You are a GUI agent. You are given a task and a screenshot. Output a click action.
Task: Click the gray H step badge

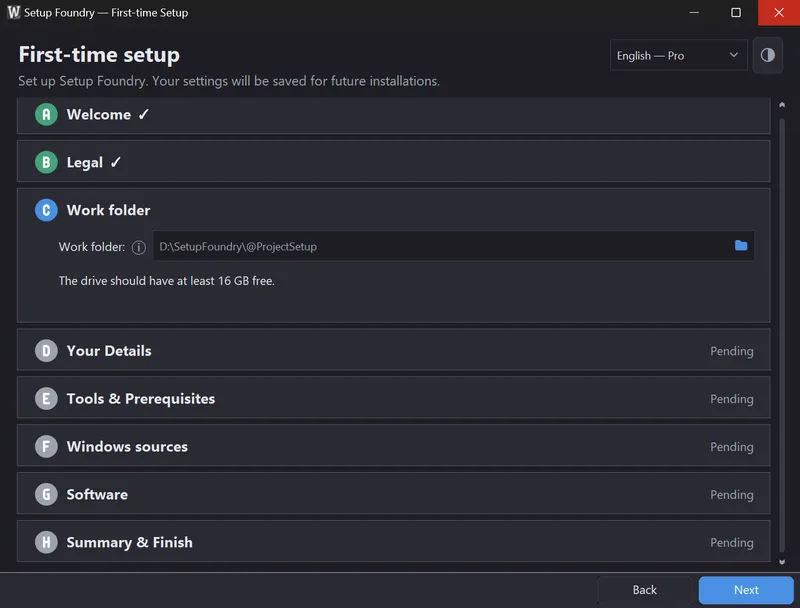click(46, 542)
